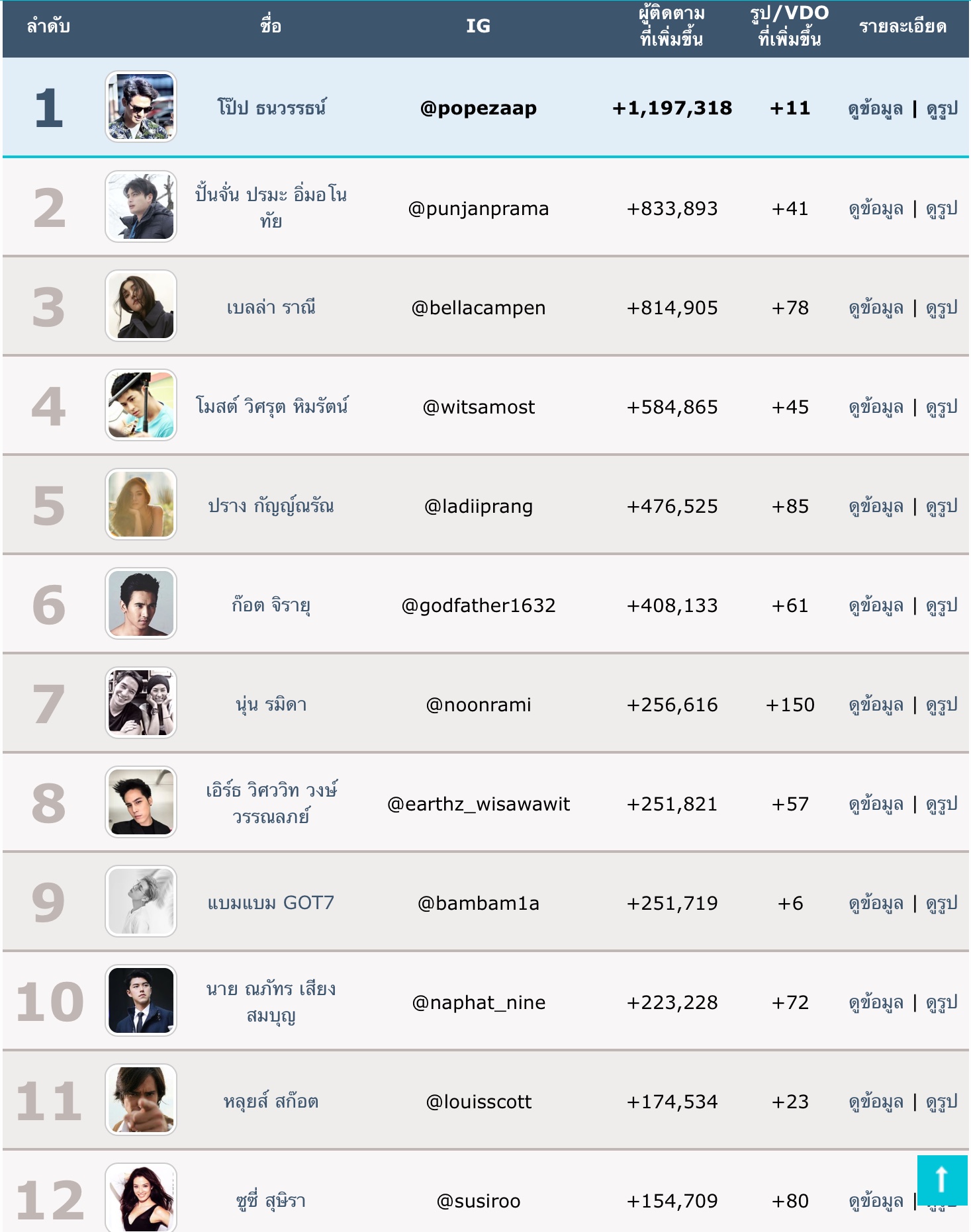This screenshot has width=971, height=1232.
Task: Open ดูข้อมูล for @ladiiprang
Action: click(x=876, y=507)
